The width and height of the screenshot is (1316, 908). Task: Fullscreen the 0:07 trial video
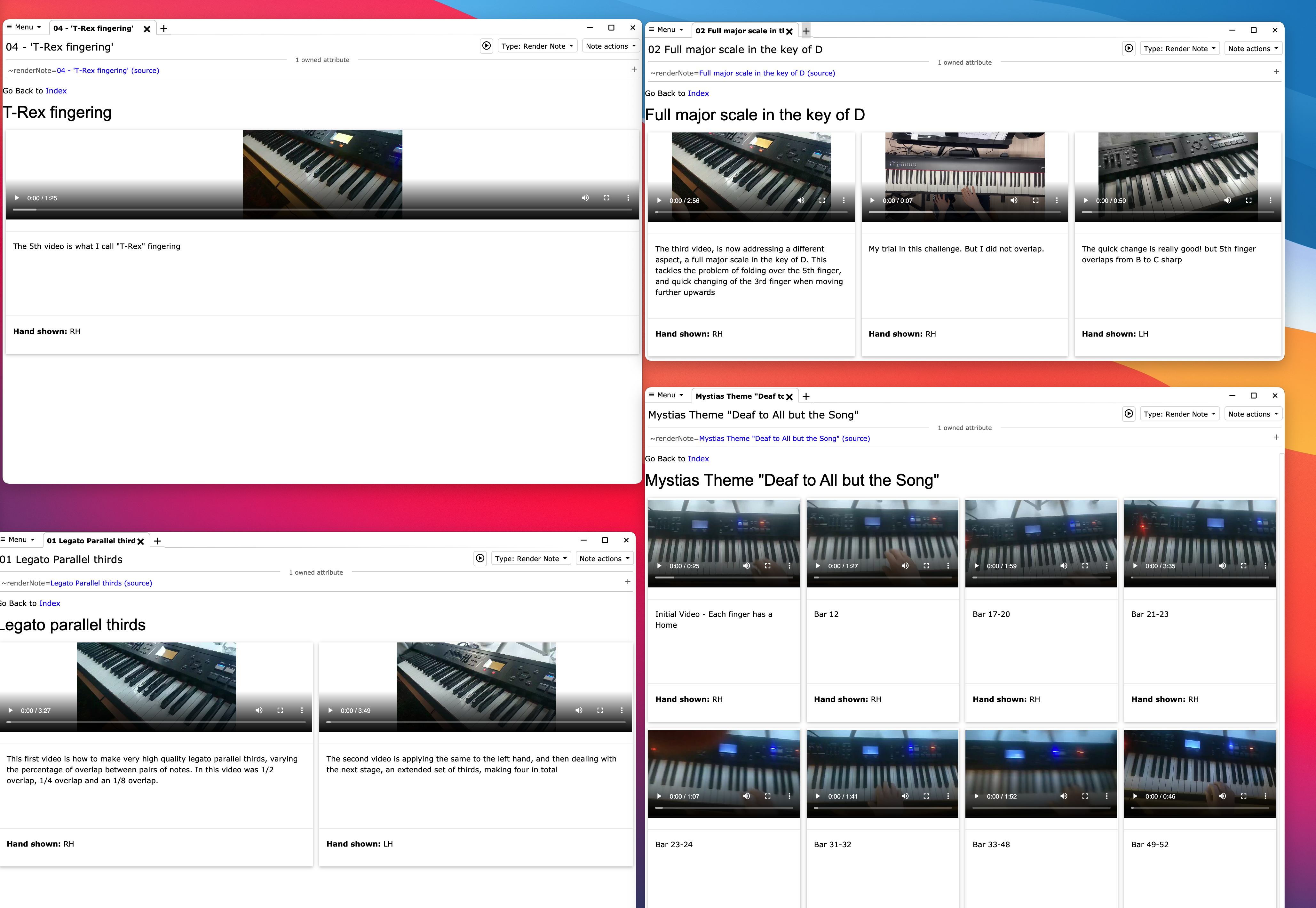(1035, 200)
